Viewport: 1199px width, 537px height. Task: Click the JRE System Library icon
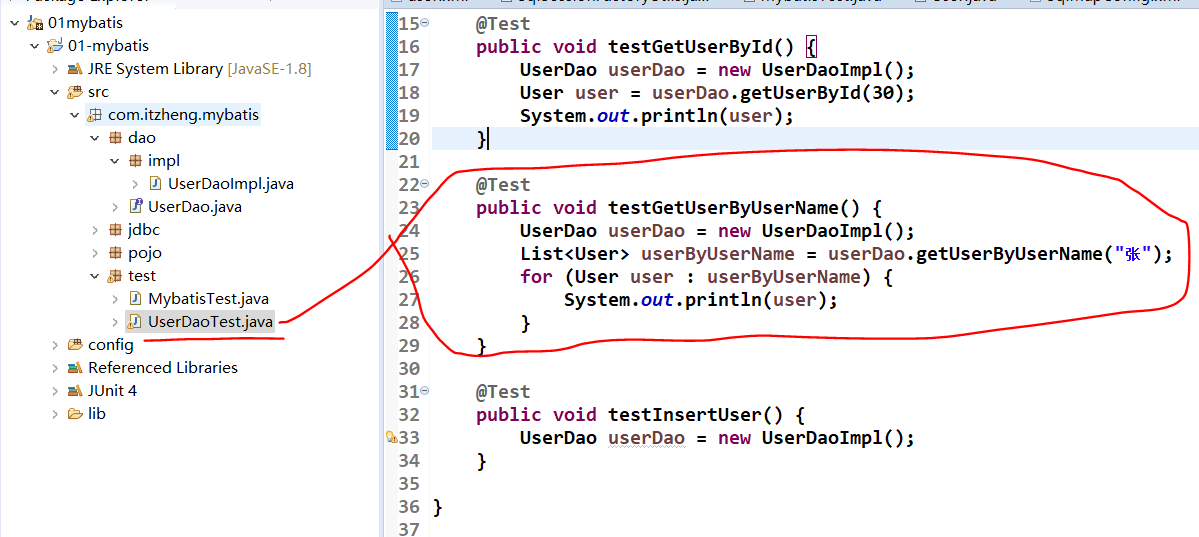pos(75,69)
